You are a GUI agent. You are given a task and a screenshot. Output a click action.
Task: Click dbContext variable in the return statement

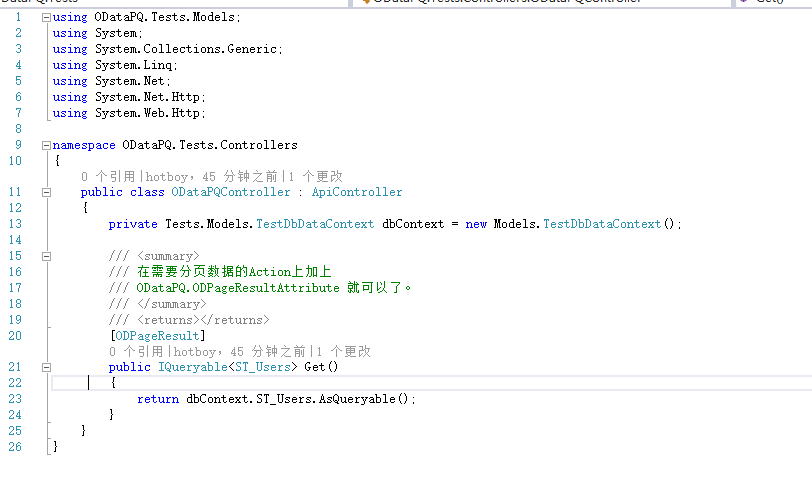point(219,399)
